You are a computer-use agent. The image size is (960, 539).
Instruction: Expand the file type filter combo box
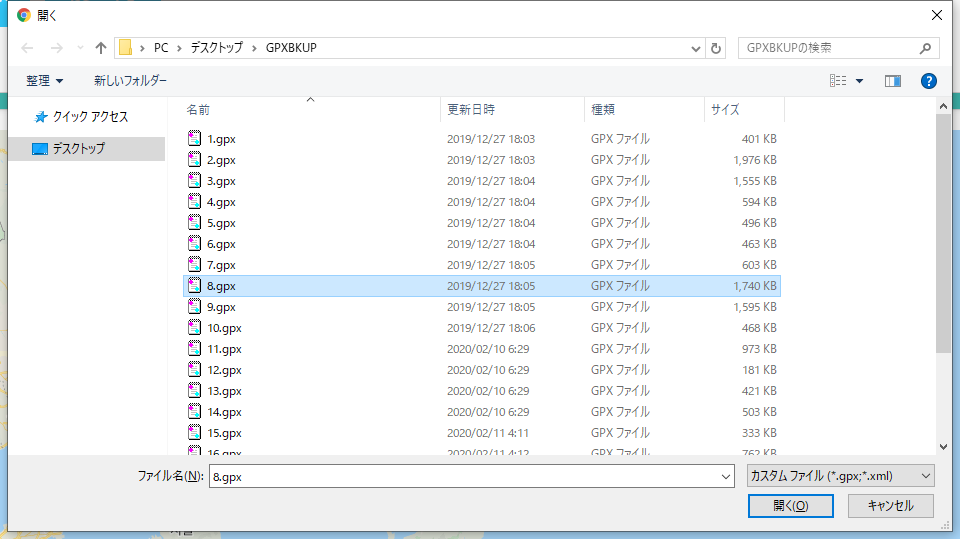[840, 477]
